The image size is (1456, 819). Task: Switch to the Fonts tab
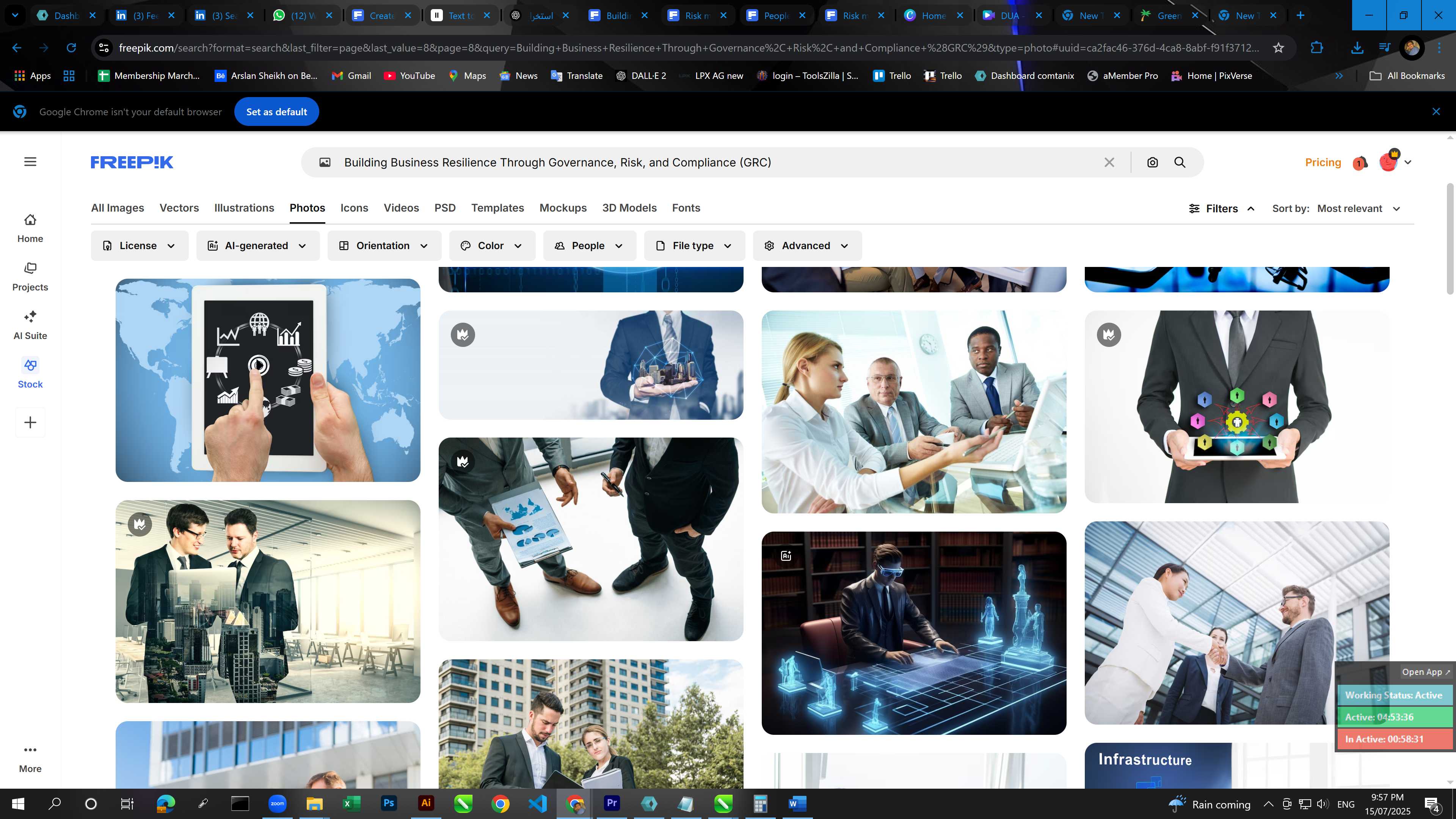pyautogui.click(x=686, y=208)
